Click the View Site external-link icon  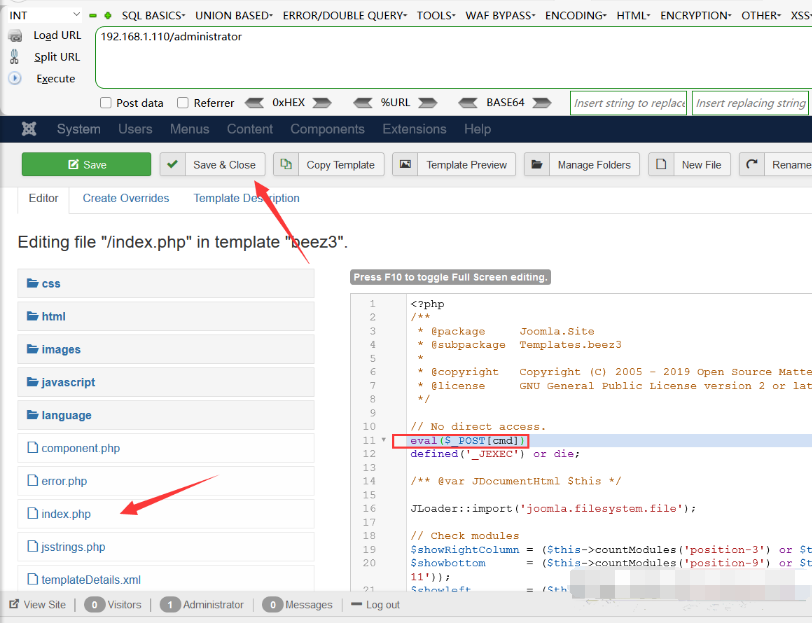click(14, 604)
